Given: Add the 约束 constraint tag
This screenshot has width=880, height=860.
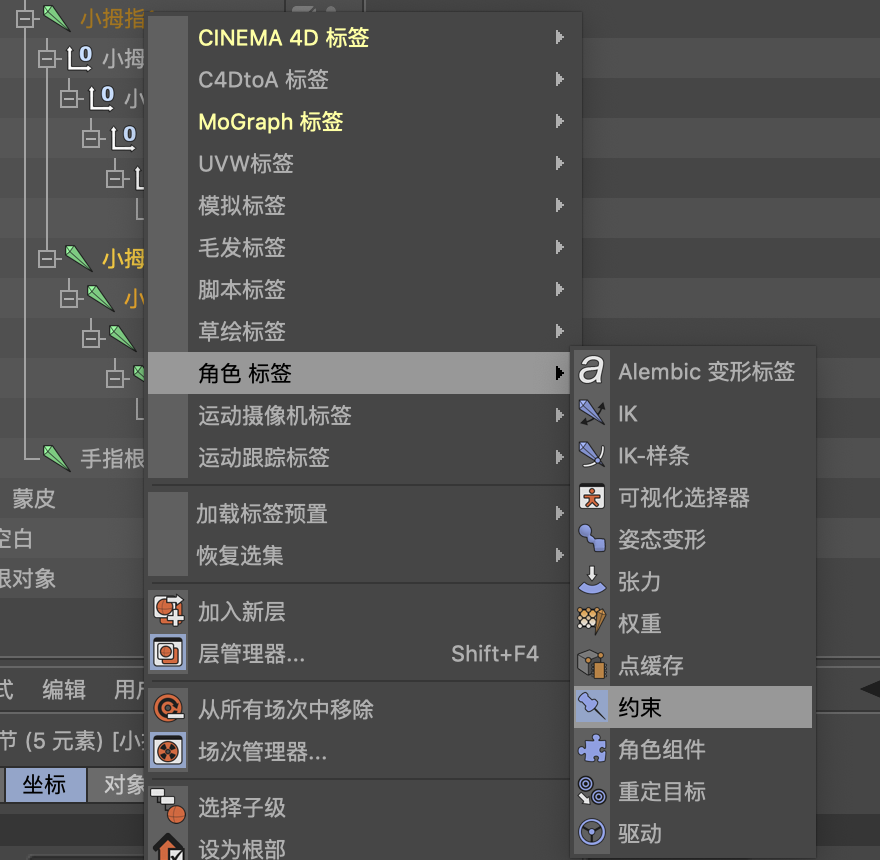Looking at the screenshot, I should tap(693, 707).
